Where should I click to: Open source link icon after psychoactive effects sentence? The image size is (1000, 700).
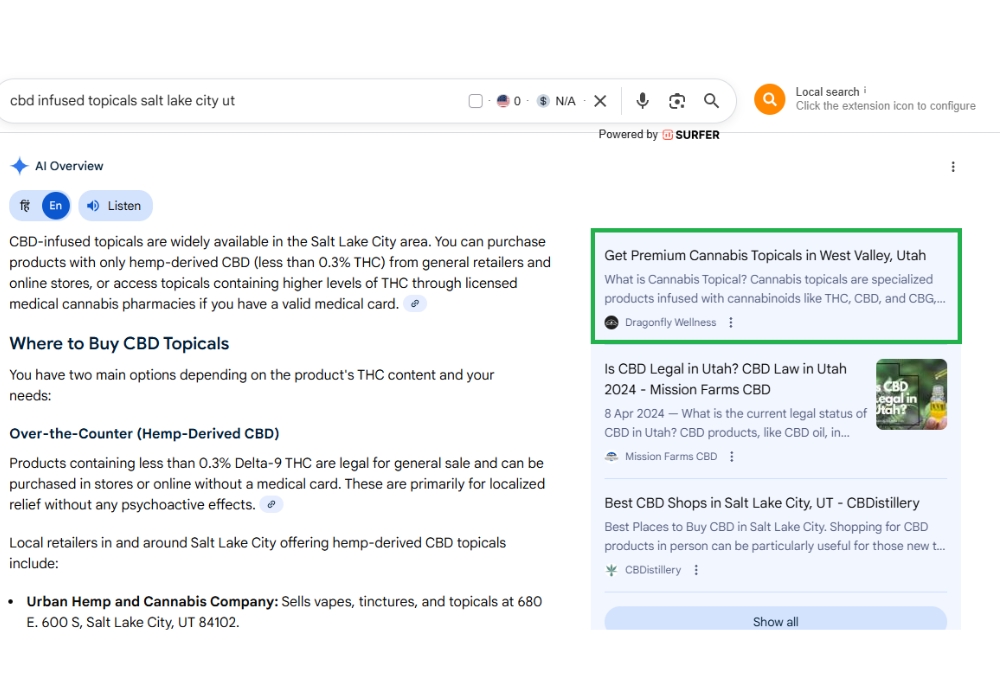pyautogui.click(x=271, y=504)
